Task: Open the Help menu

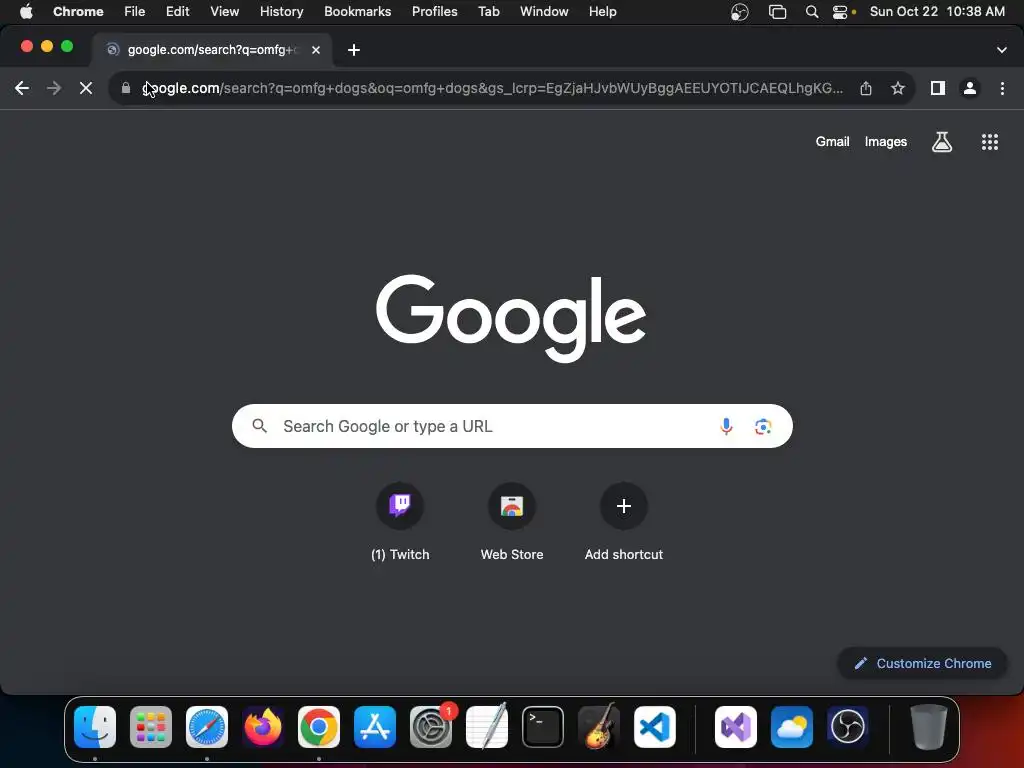Action: click(602, 11)
